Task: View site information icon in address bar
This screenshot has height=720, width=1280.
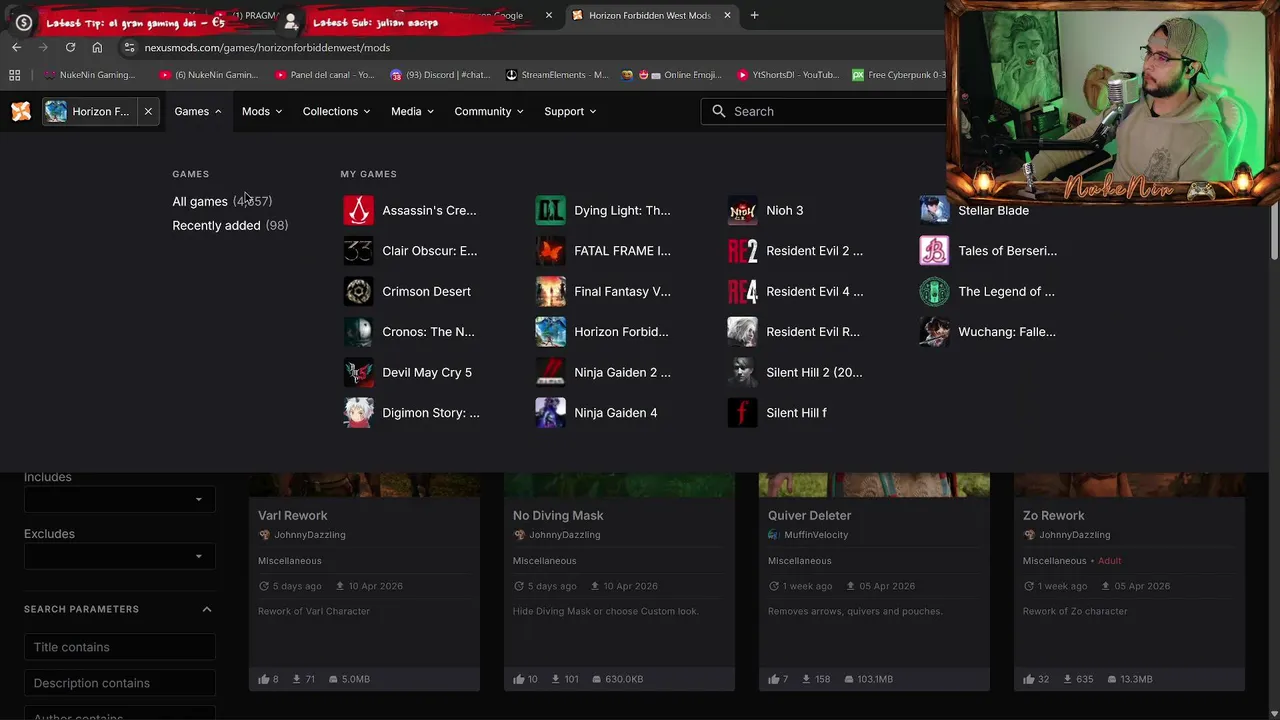Action: click(x=129, y=47)
